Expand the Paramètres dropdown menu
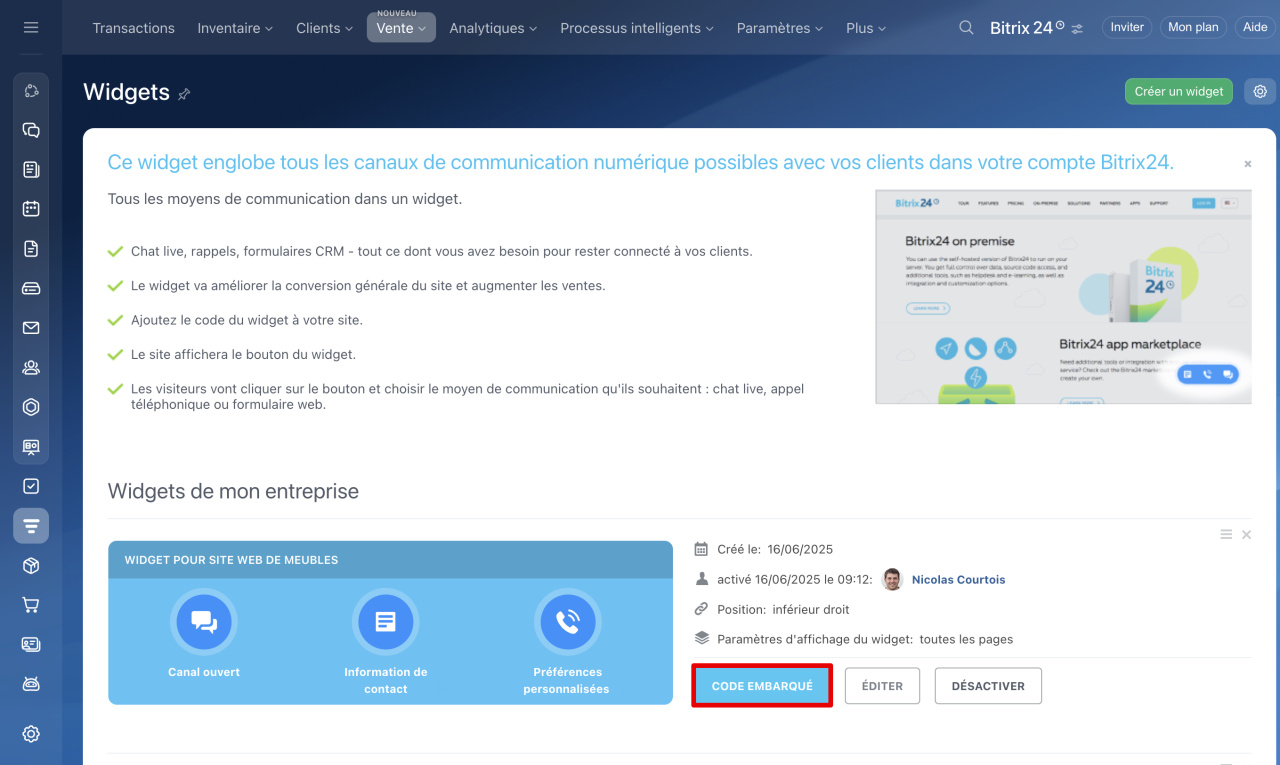 (780, 28)
